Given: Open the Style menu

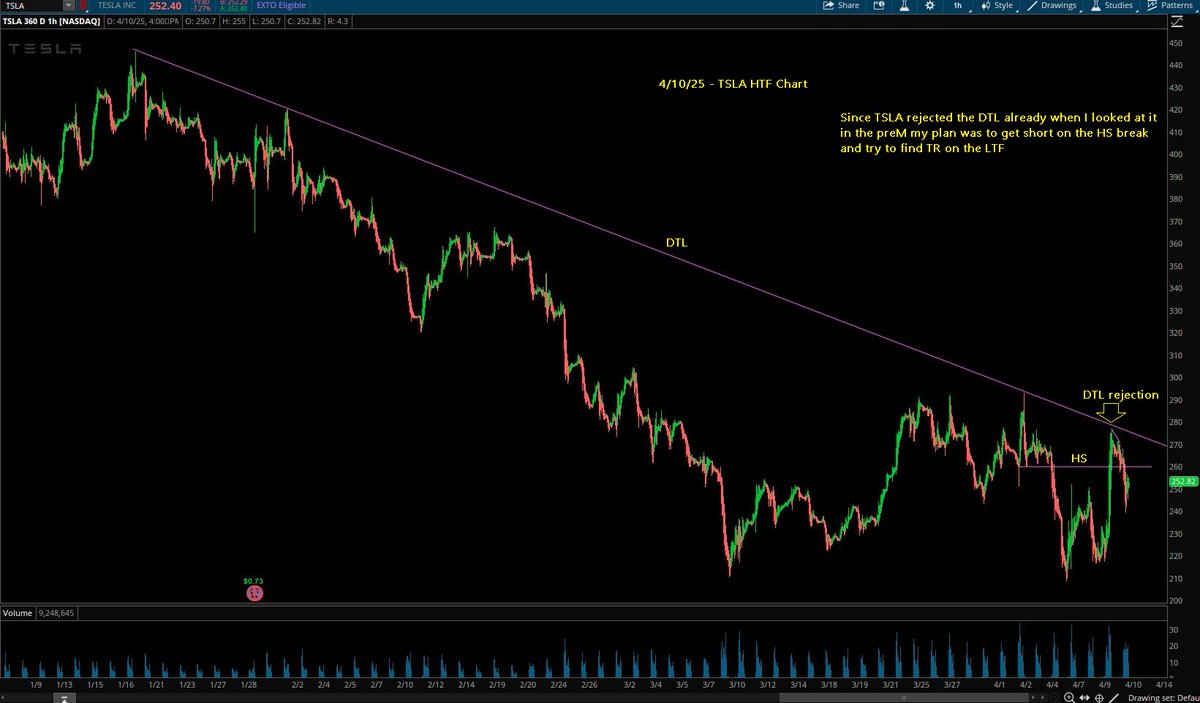Looking at the screenshot, I should pos(996,5).
